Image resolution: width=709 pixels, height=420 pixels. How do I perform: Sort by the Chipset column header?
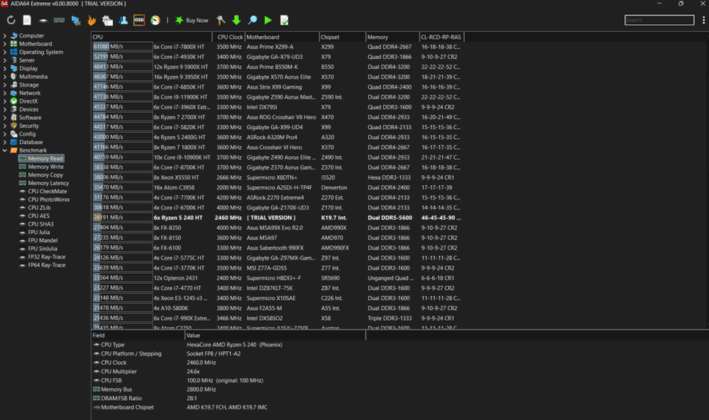[x=342, y=37]
